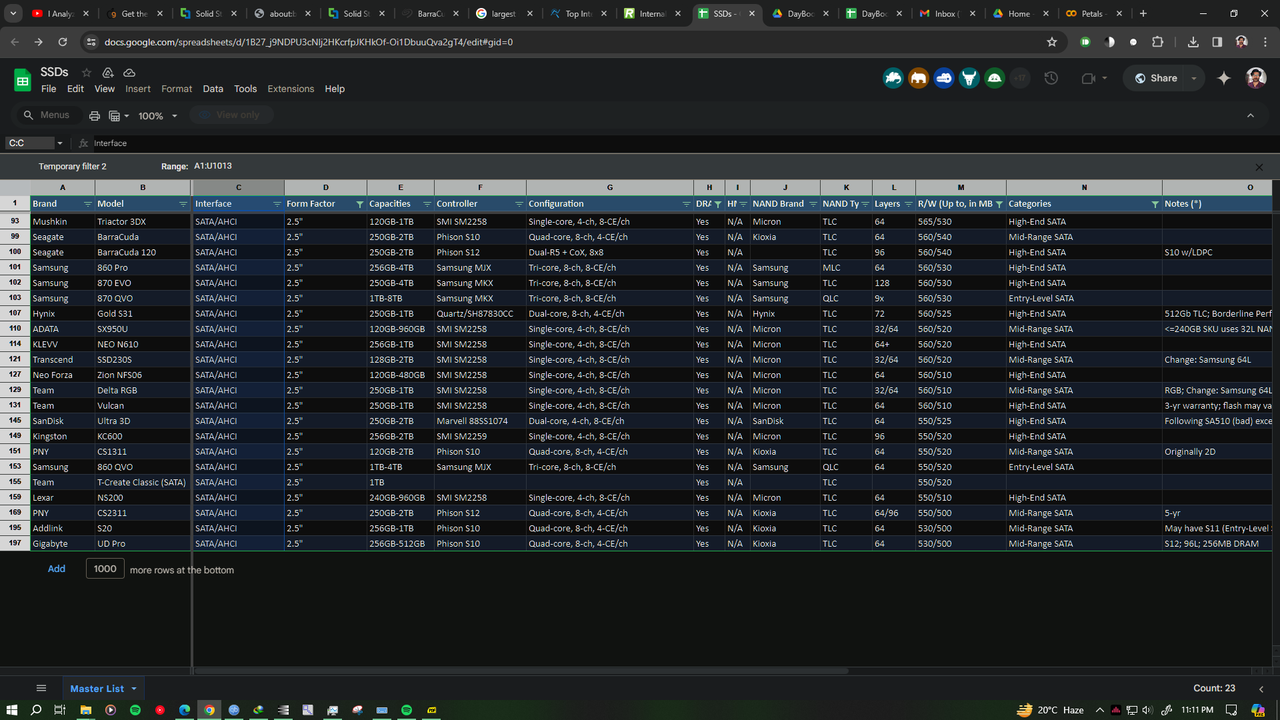Open the active Categories filter icon
The height and width of the screenshot is (720, 1280).
pos(1155,204)
